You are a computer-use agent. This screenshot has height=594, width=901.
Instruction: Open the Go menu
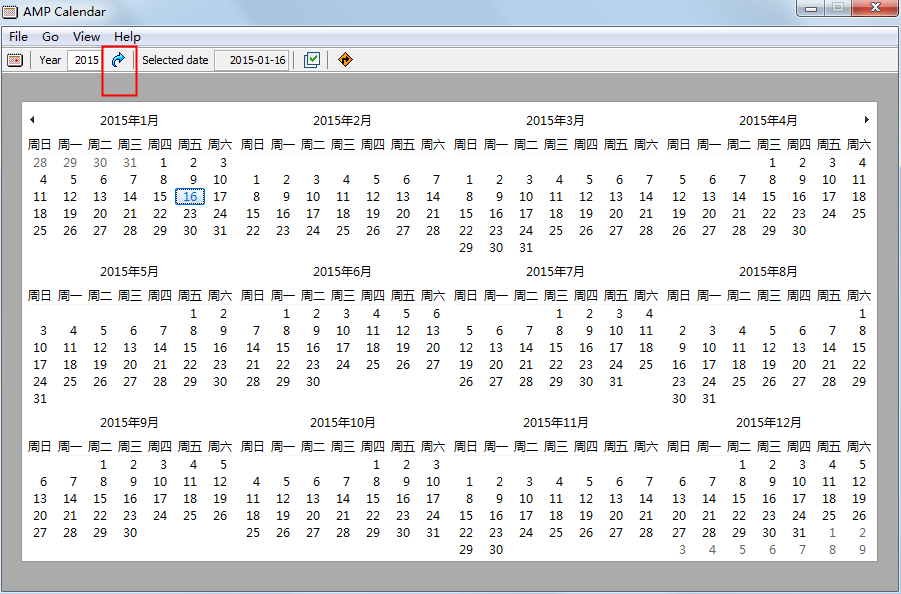(x=51, y=37)
